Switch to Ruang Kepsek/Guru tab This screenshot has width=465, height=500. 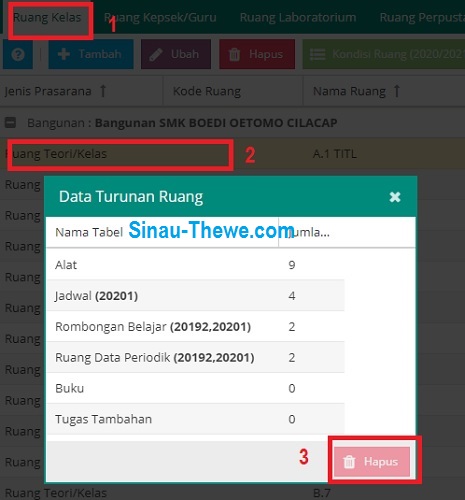[160, 17]
